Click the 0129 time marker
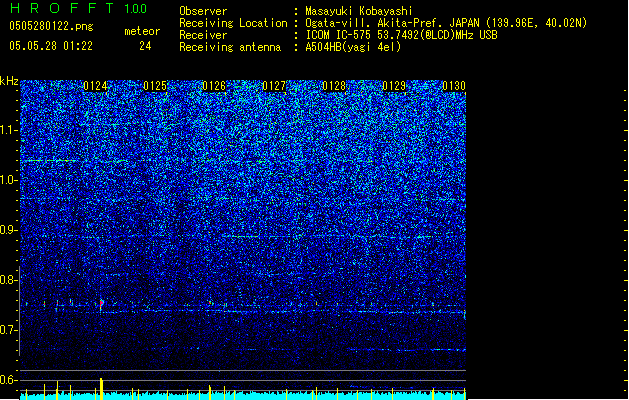629x400 pixels. (394, 86)
